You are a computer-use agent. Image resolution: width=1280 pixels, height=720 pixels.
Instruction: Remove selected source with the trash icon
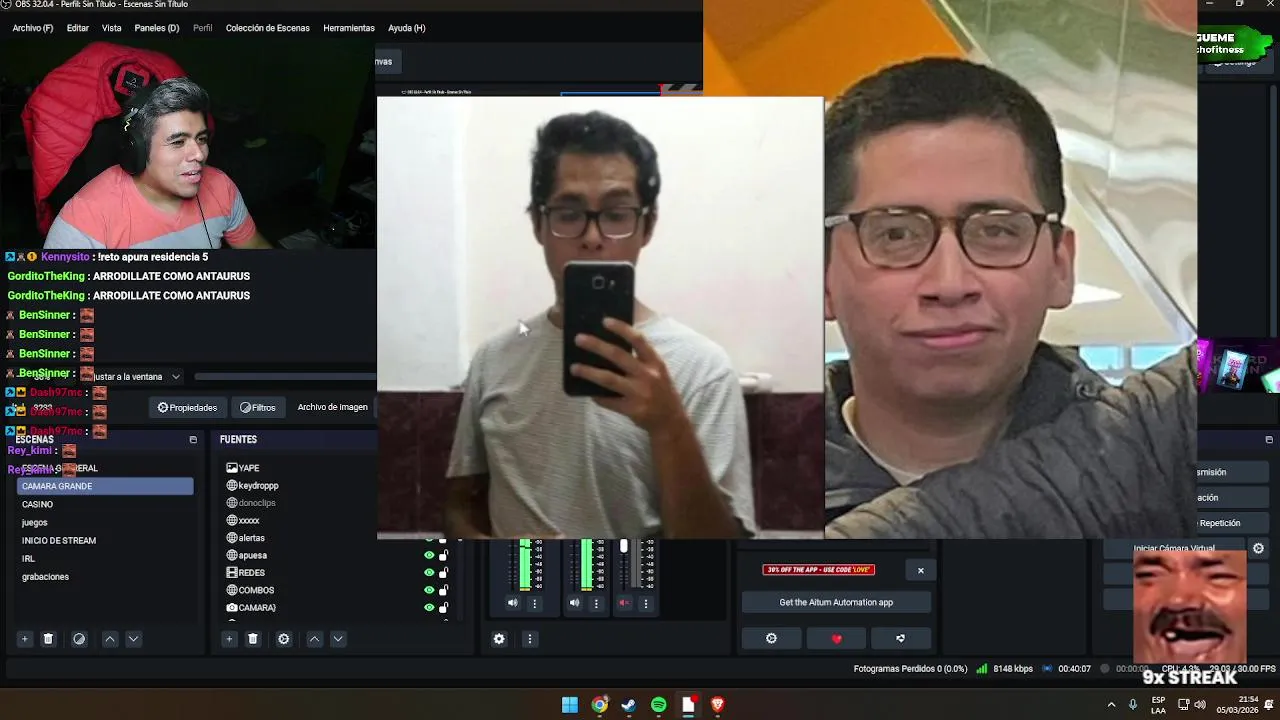(x=253, y=639)
